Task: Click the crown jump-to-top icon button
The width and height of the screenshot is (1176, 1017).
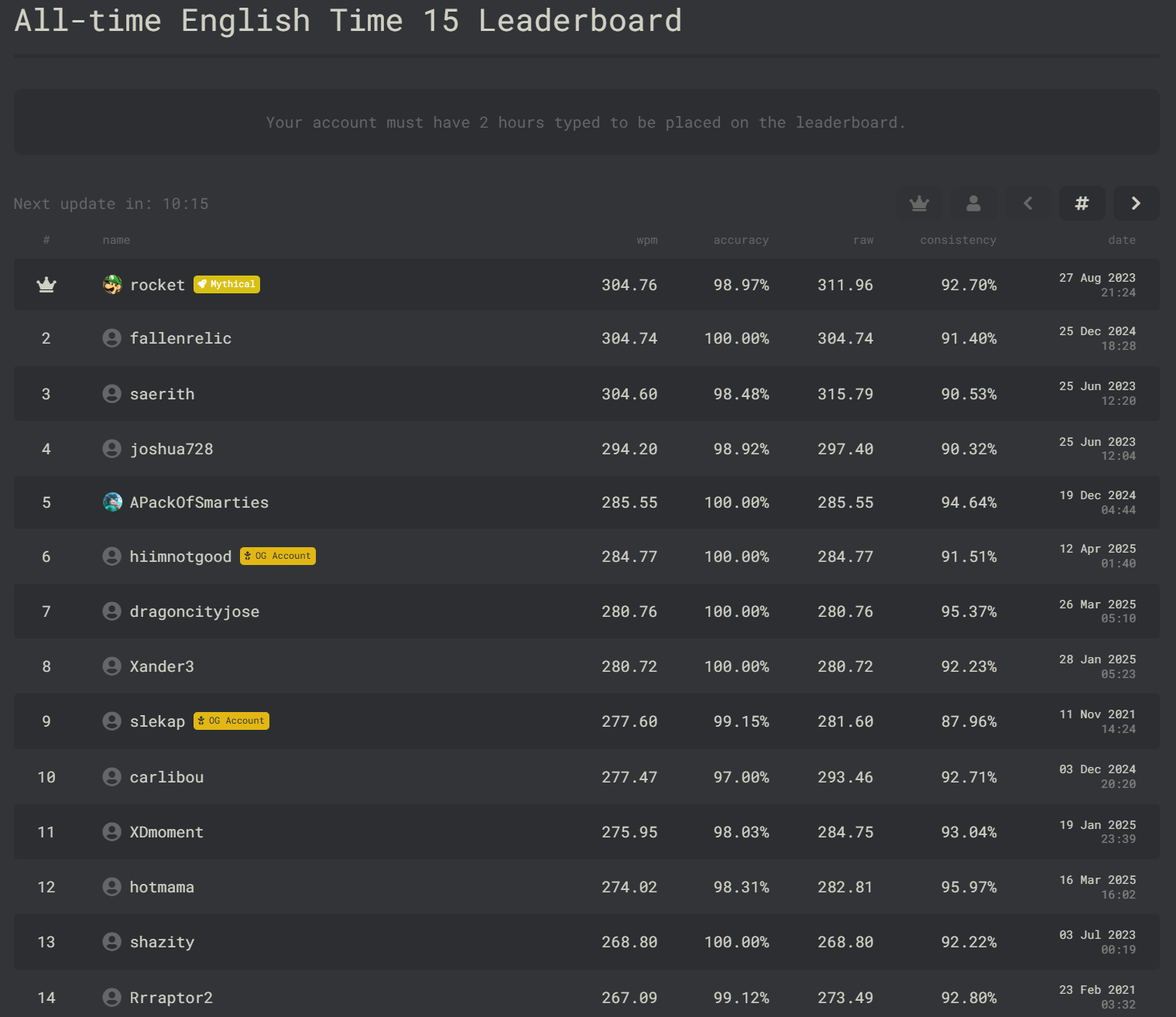Action: (919, 204)
